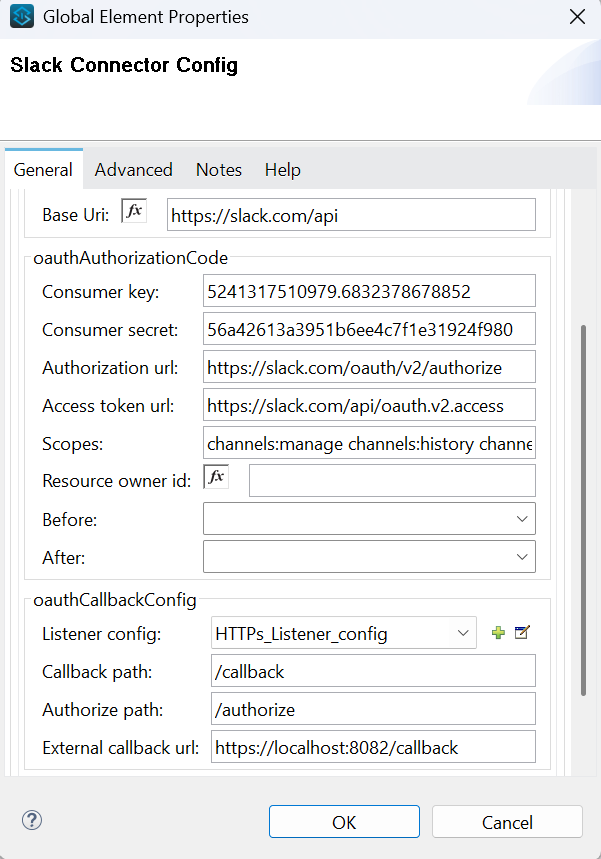Click the Authorize path field
This screenshot has width=601, height=859.
pyautogui.click(x=373, y=709)
